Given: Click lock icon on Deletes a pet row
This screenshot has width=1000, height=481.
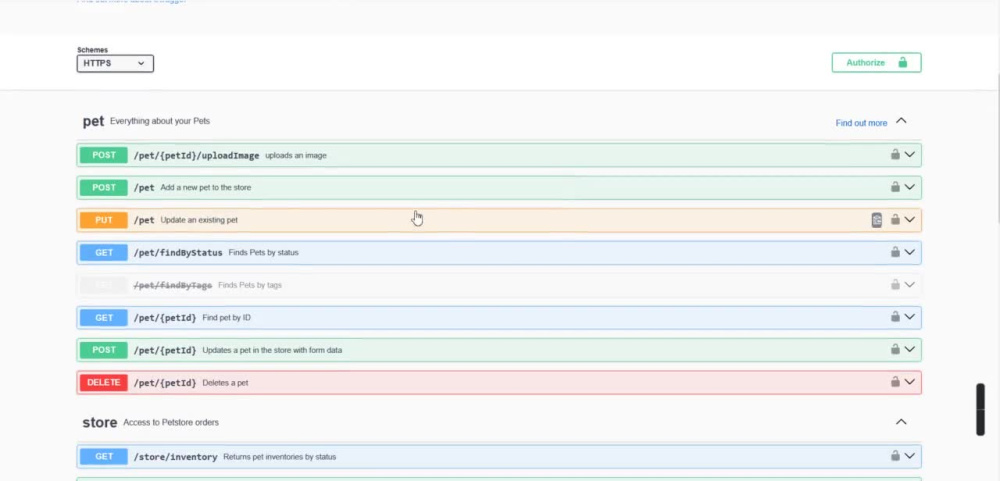Looking at the screenshot, I should point(895,381).
